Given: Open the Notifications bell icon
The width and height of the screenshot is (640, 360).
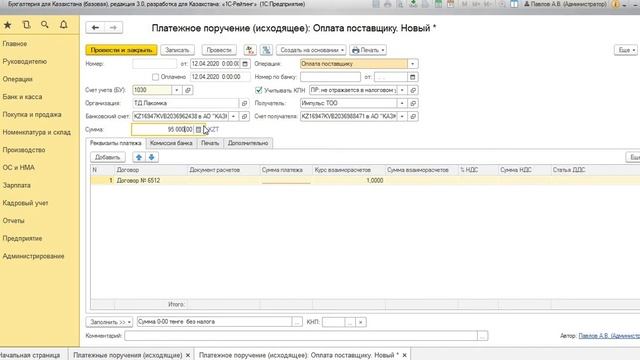Looking at the screenshot, I should coord(64,25).
